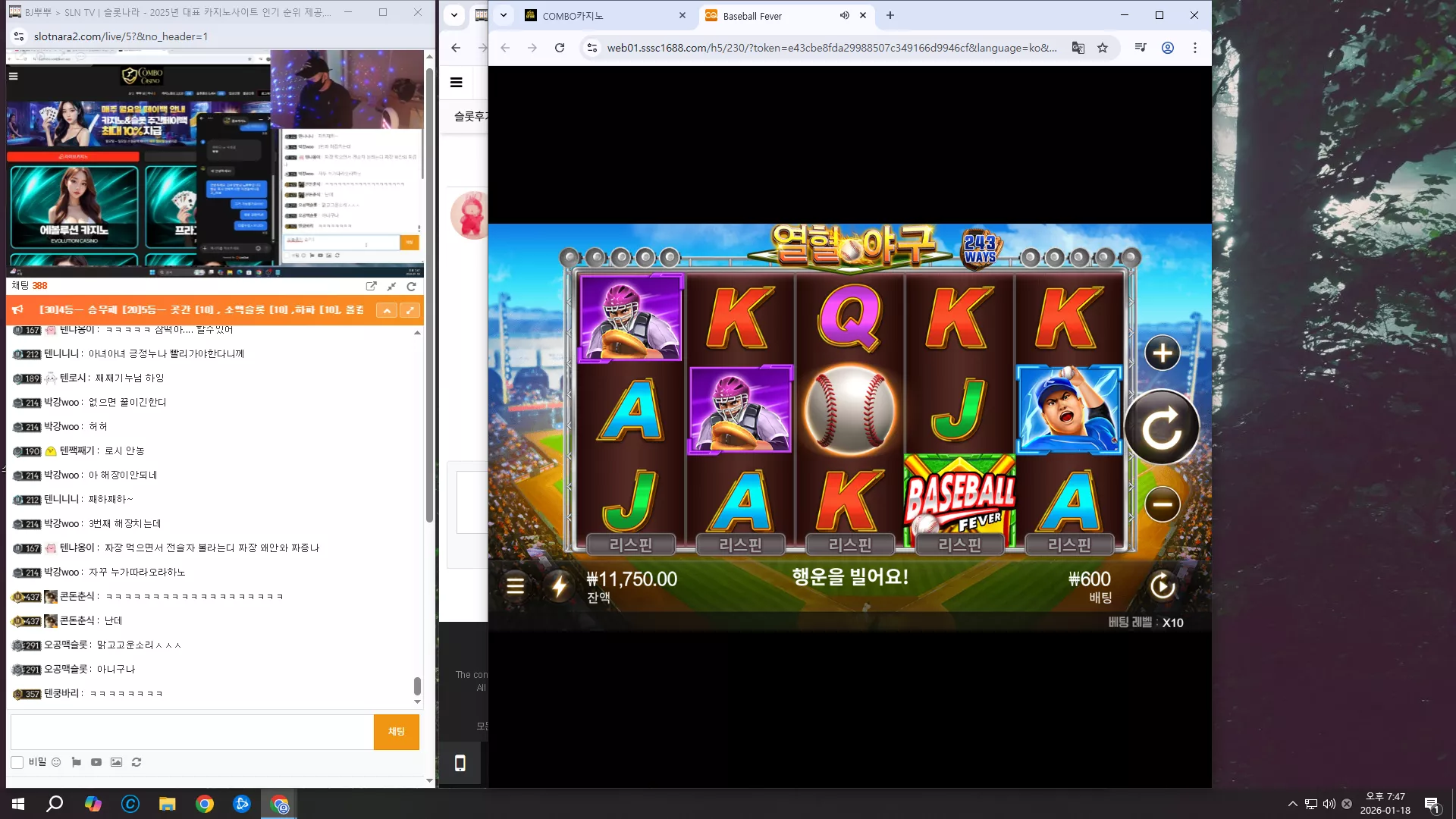This screenshot has height=819, width=1456.
Task: Click the left window's page scrollbar
Action: pyautogui.click(x=429, y=296)
